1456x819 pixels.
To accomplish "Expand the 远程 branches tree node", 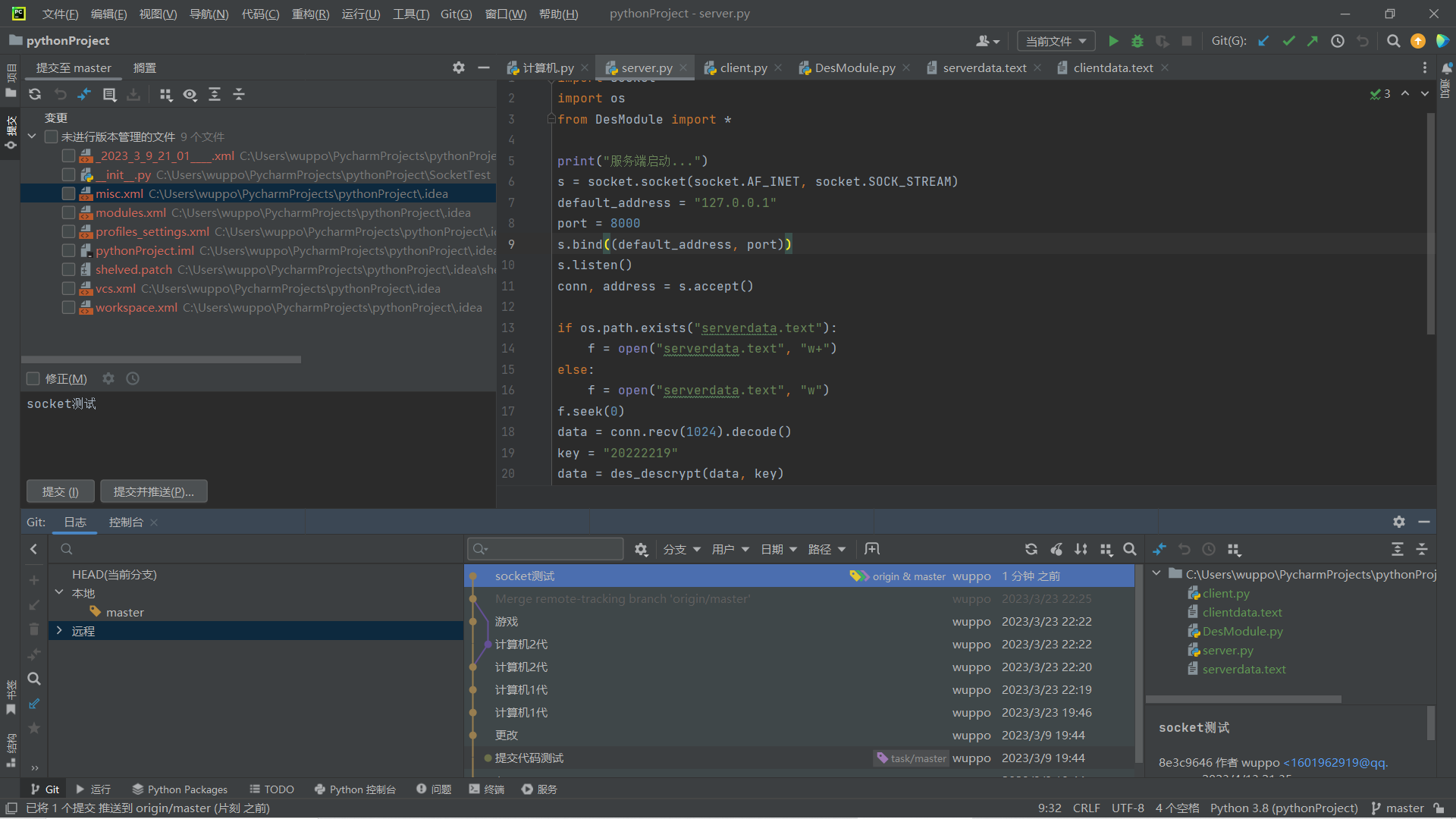I will [59, 631].
